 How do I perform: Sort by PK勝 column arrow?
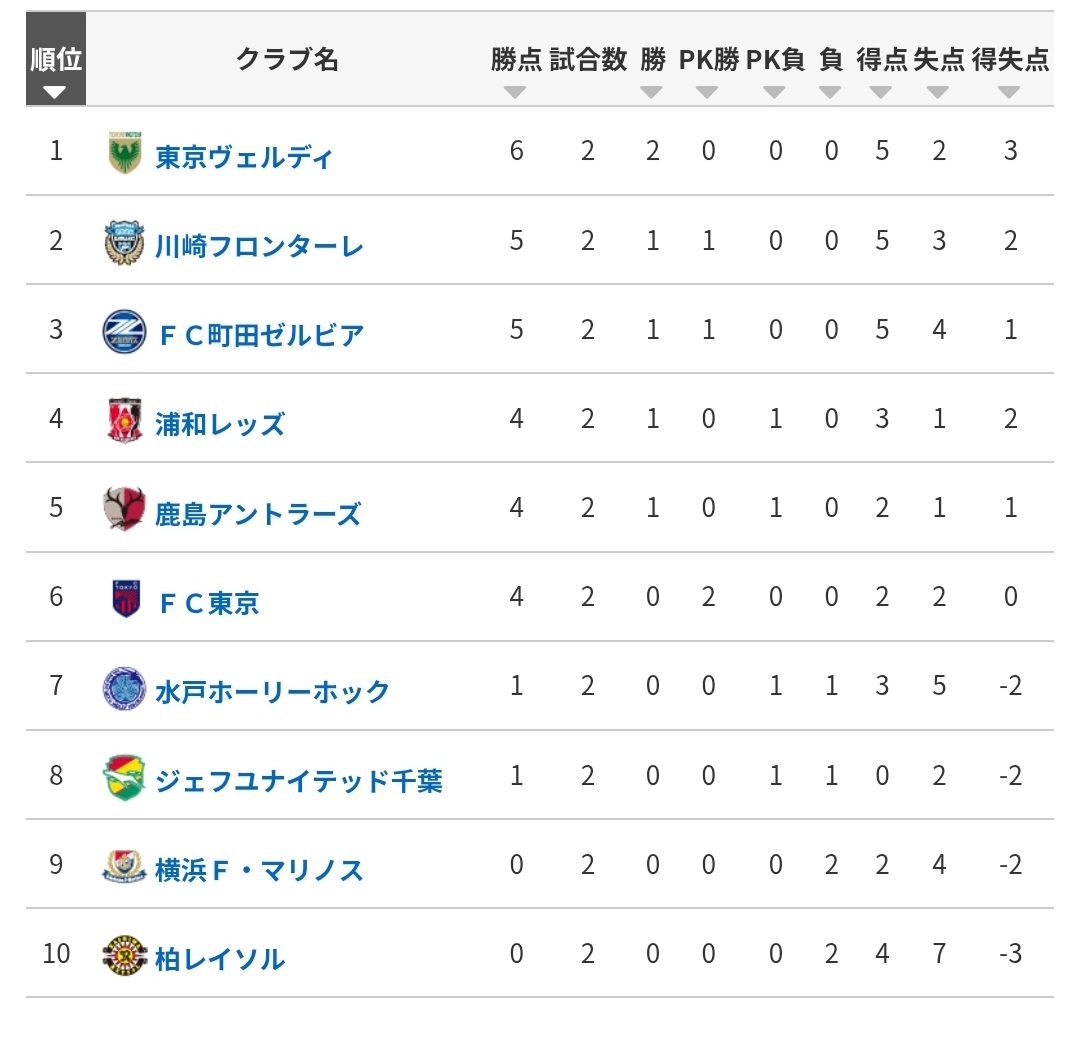coord(708,92)
